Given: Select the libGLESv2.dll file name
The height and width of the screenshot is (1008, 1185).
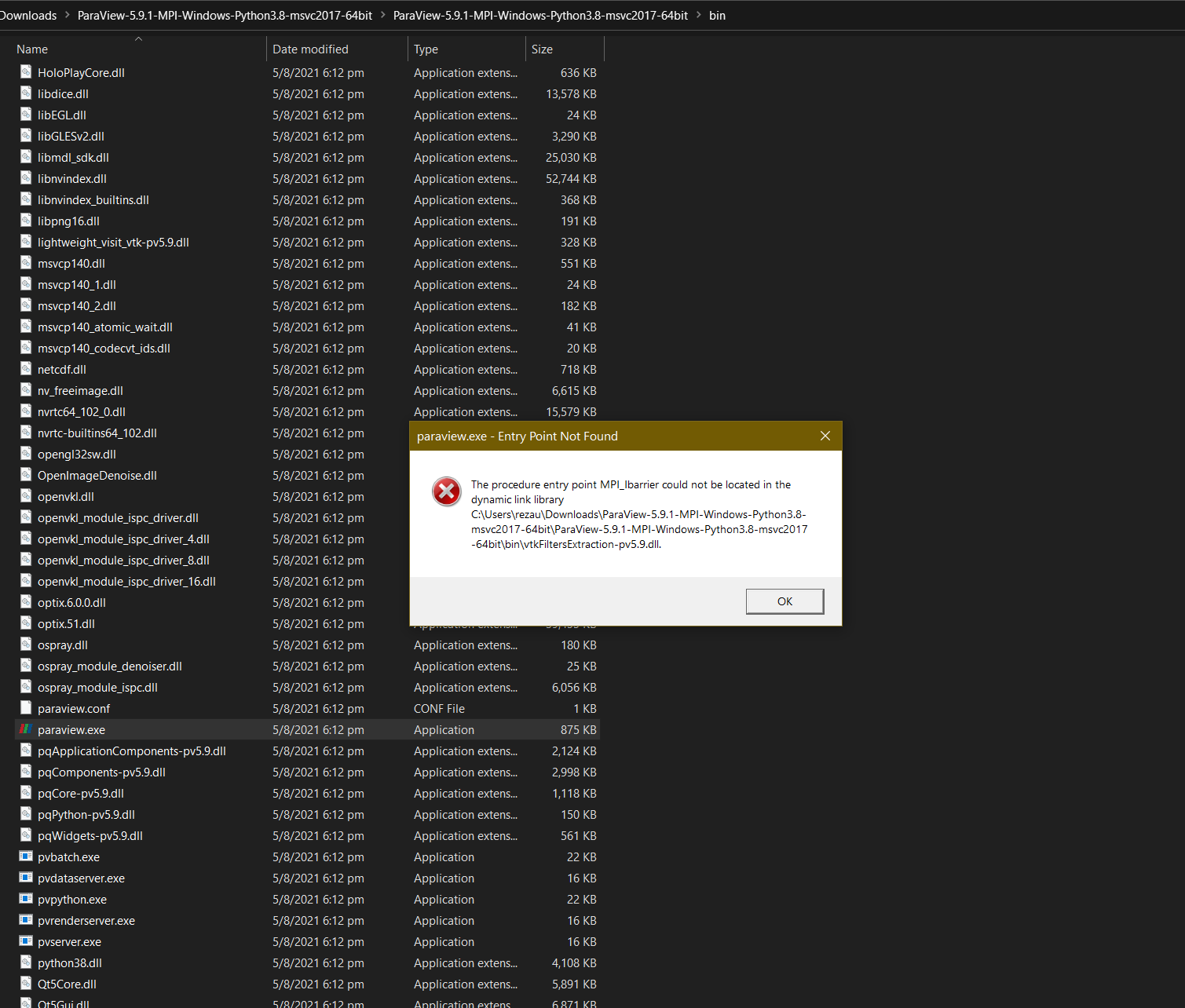Looking at the screenshot, I should coord(71,136).
